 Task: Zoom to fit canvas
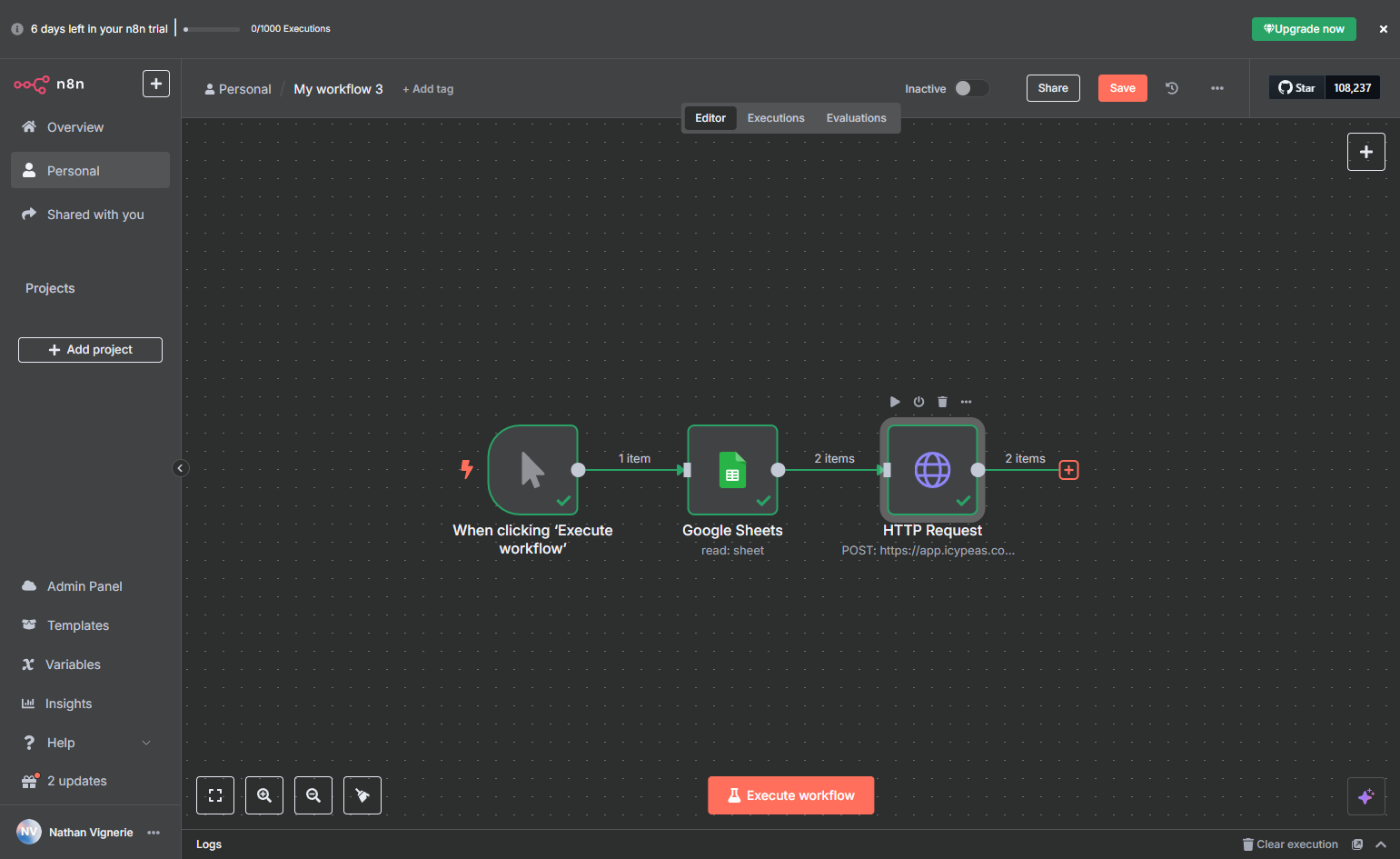point(215,795)
